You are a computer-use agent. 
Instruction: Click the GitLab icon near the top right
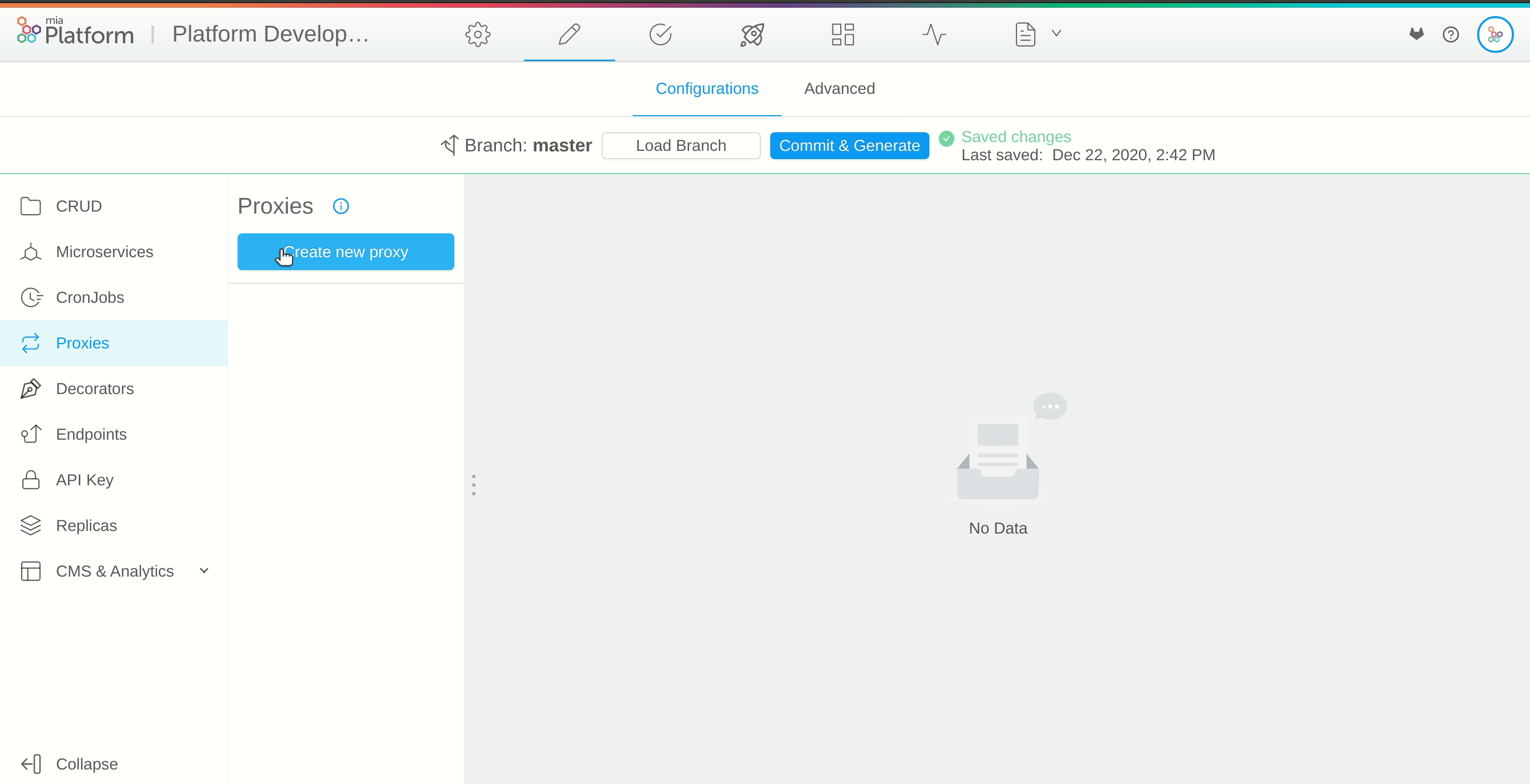[x=1416, y=34]
